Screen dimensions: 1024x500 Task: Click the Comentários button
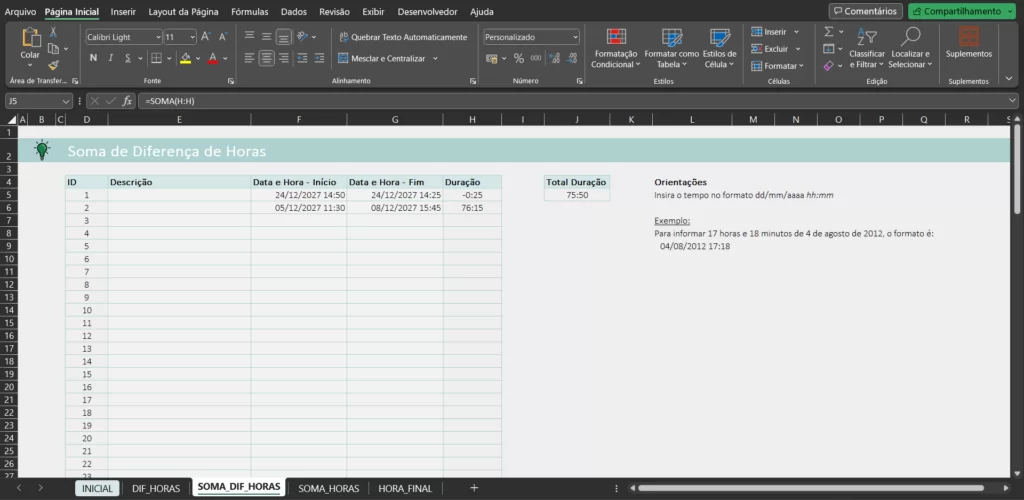(x=866, y=11)
